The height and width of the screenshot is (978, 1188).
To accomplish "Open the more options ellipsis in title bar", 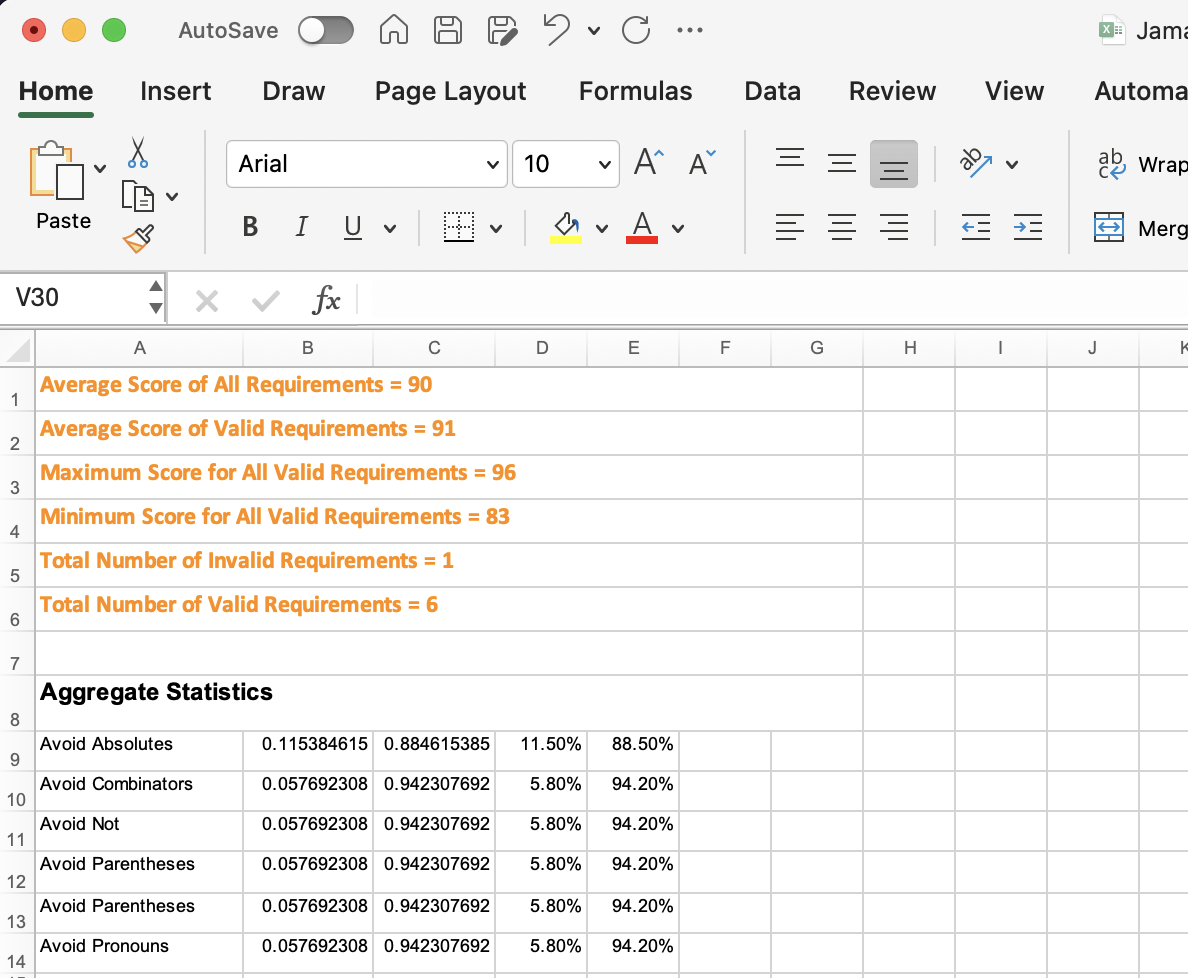I will coord(689,30).
